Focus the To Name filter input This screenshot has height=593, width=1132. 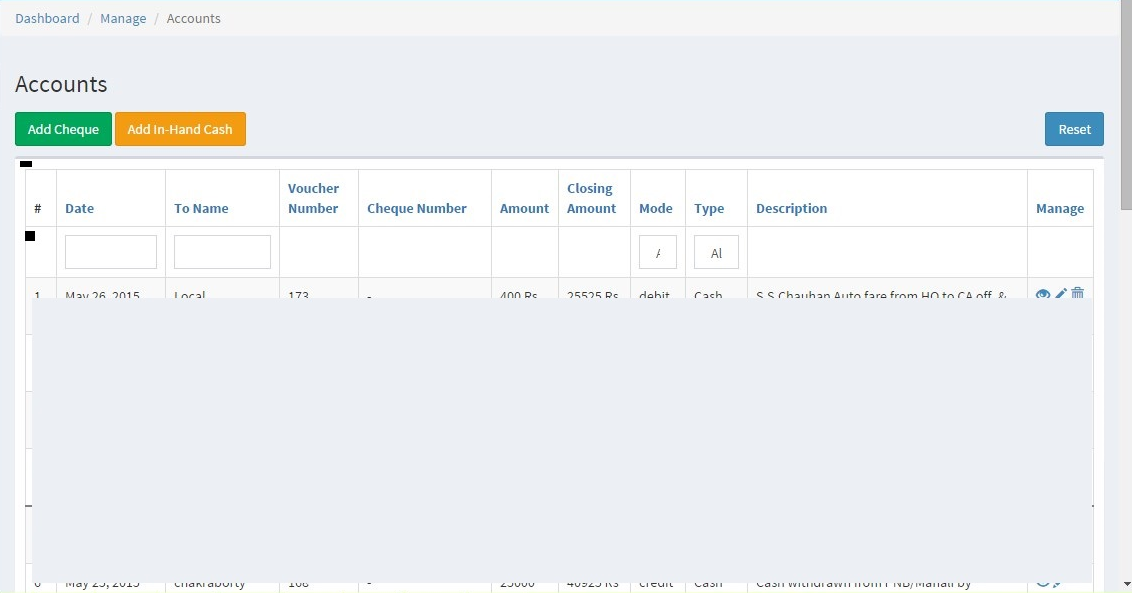pos(222,252)
